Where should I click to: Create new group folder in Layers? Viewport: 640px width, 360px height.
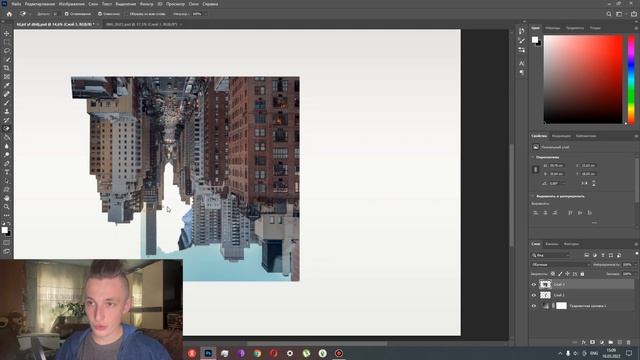611,342
